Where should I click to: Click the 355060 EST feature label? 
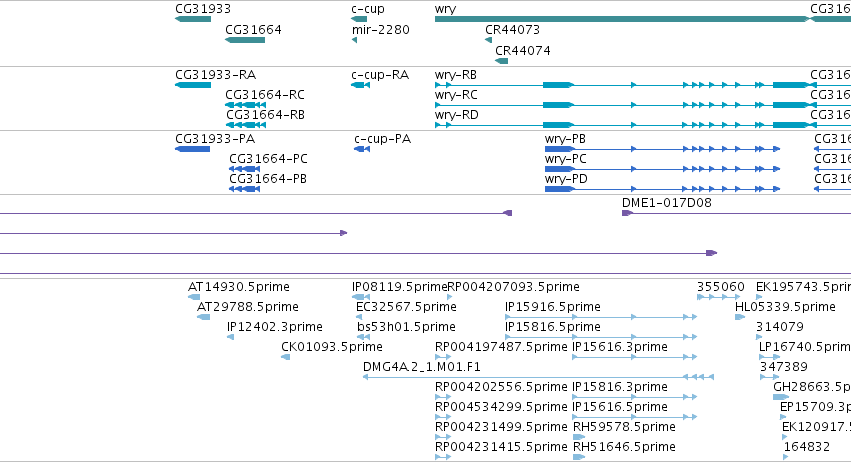click(721, 287)
